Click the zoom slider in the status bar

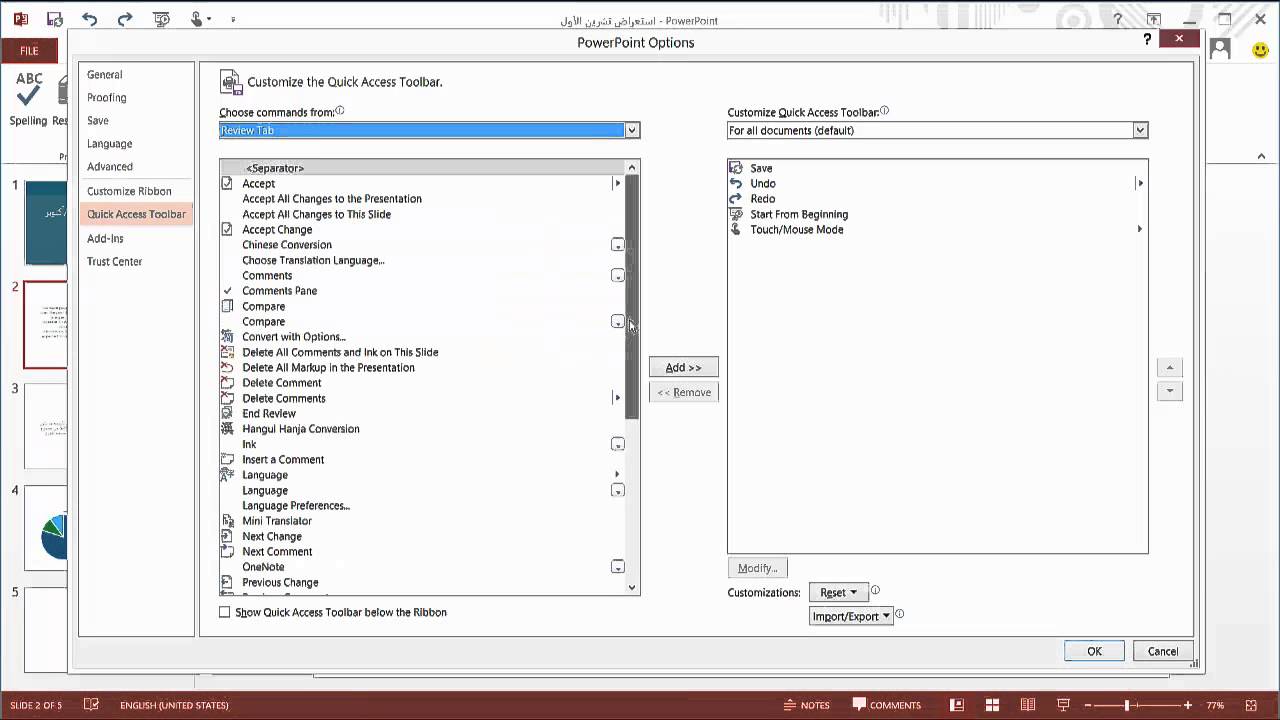coord(1126,705)
